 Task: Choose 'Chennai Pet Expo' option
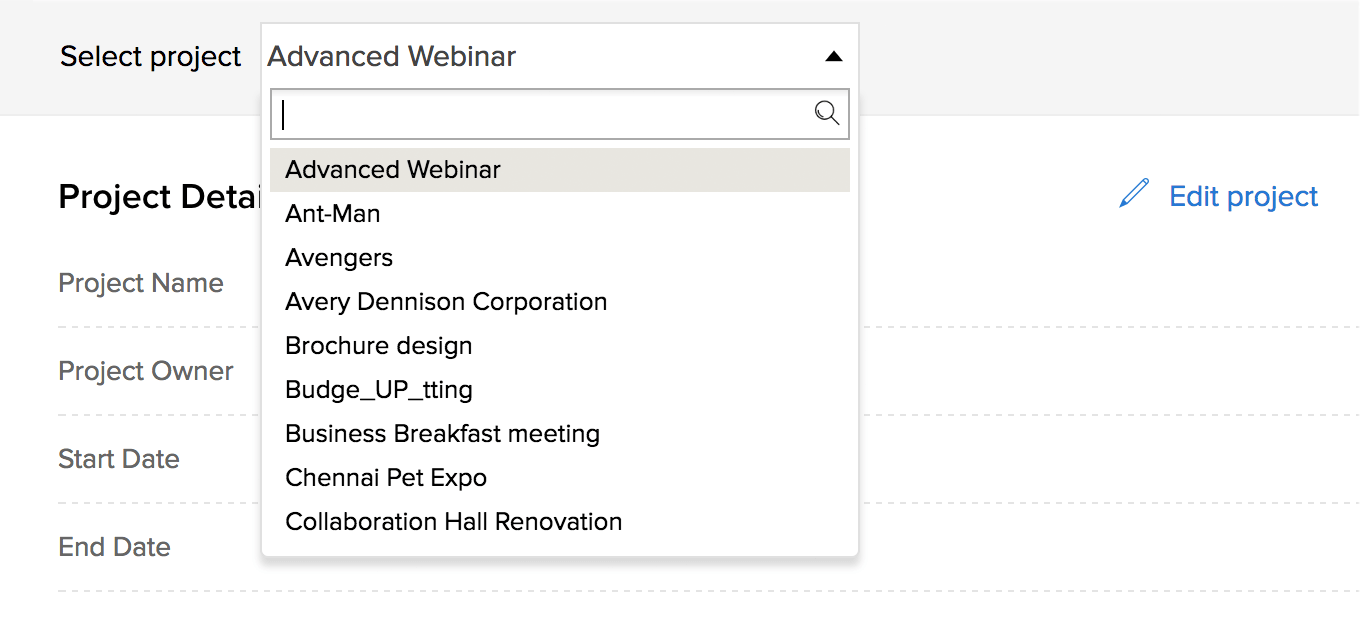point(386,478)
